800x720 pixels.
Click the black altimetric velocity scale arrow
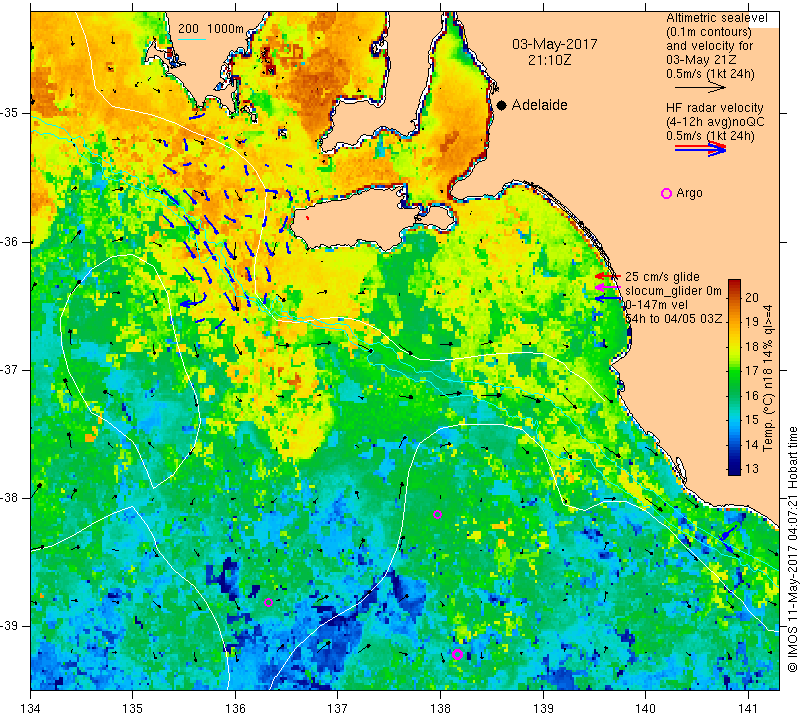pos(700,88)
